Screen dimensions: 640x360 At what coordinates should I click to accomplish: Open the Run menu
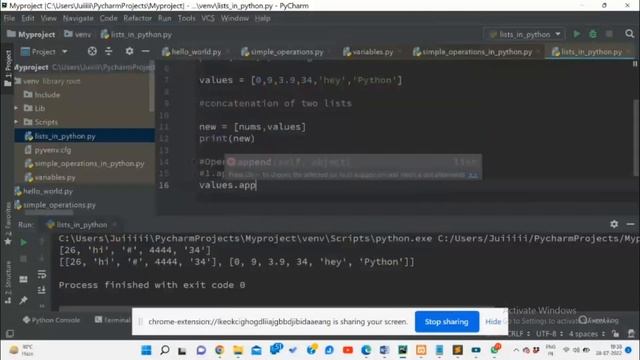coord(164,18)
